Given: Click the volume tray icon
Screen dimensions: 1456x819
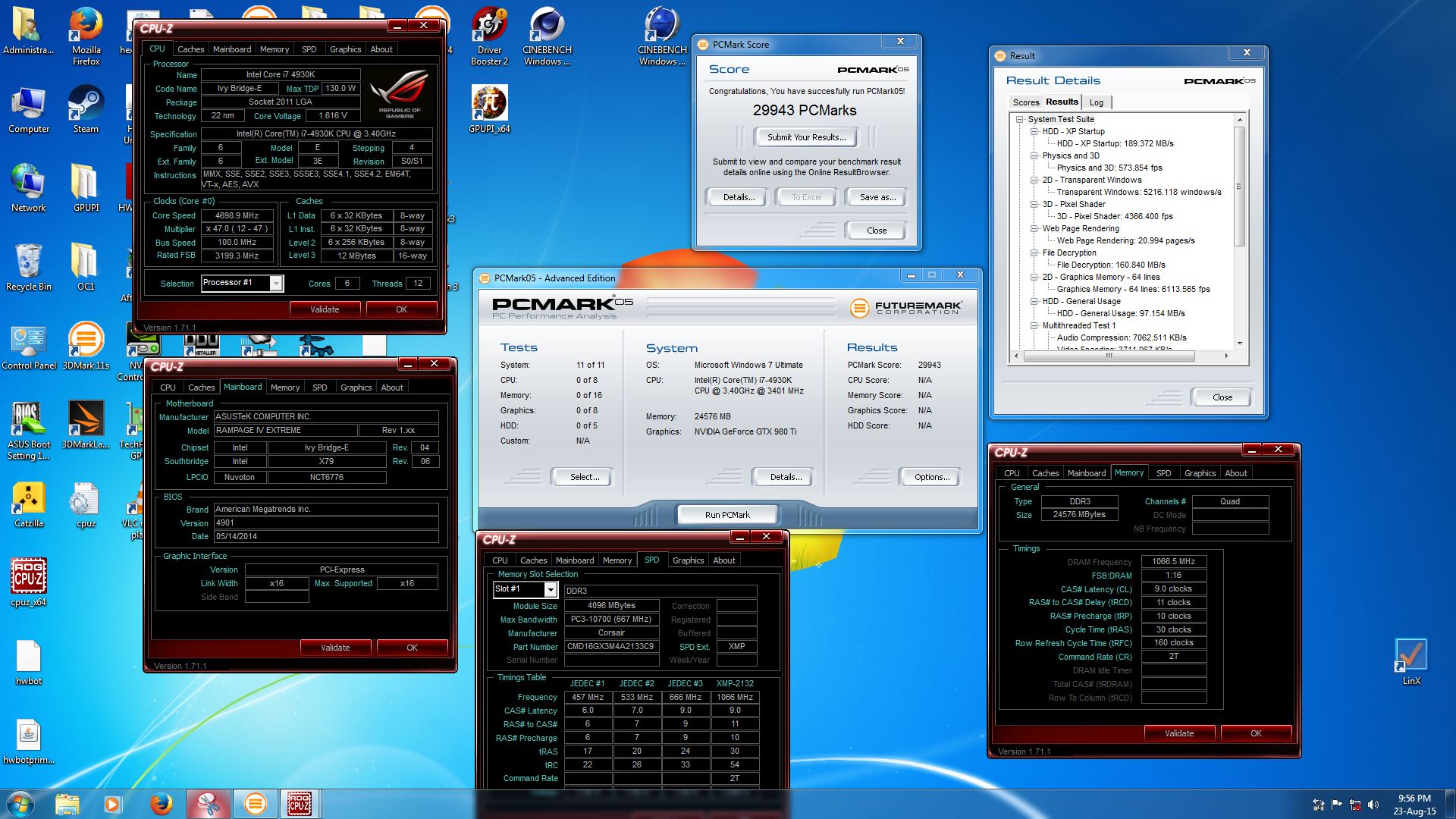Looking at the screenshot, I should coord(1375,805).
